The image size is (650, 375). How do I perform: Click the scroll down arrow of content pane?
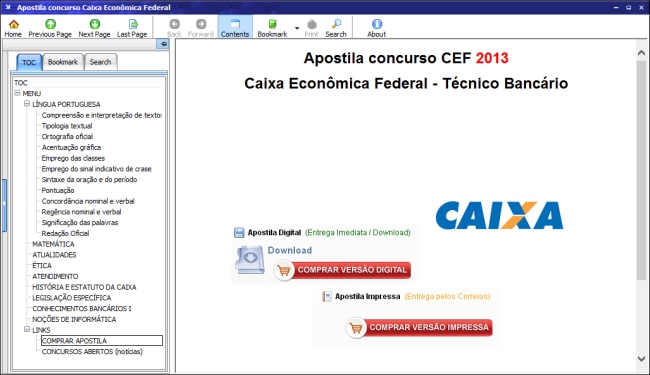[641, 359]
